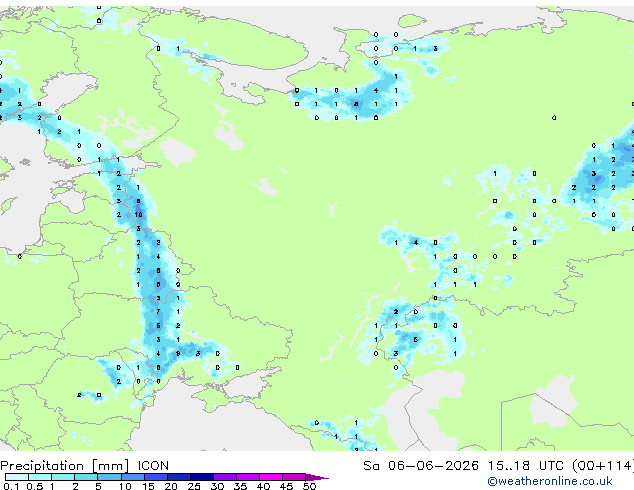Screen dimensions: 634x490
Task: Click the legend label '15'
Action: [148, 486]
